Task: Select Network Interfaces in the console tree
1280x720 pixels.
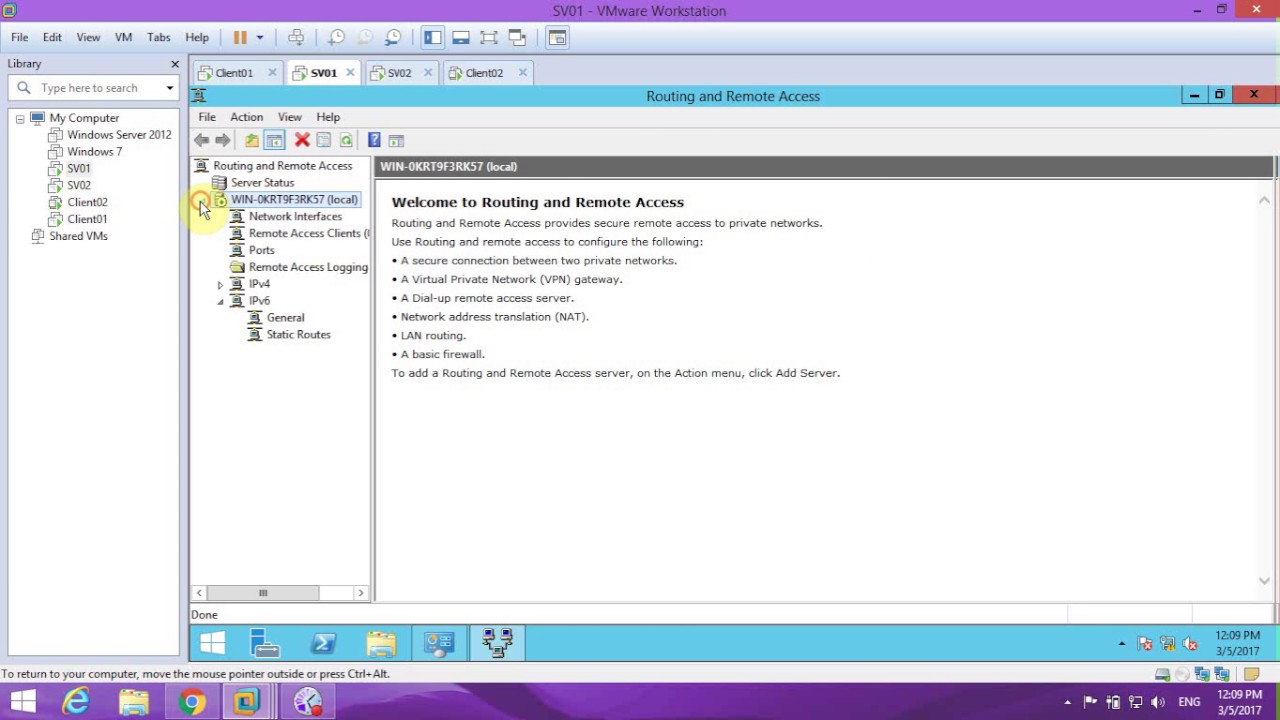Action: [x=295, y=217]
